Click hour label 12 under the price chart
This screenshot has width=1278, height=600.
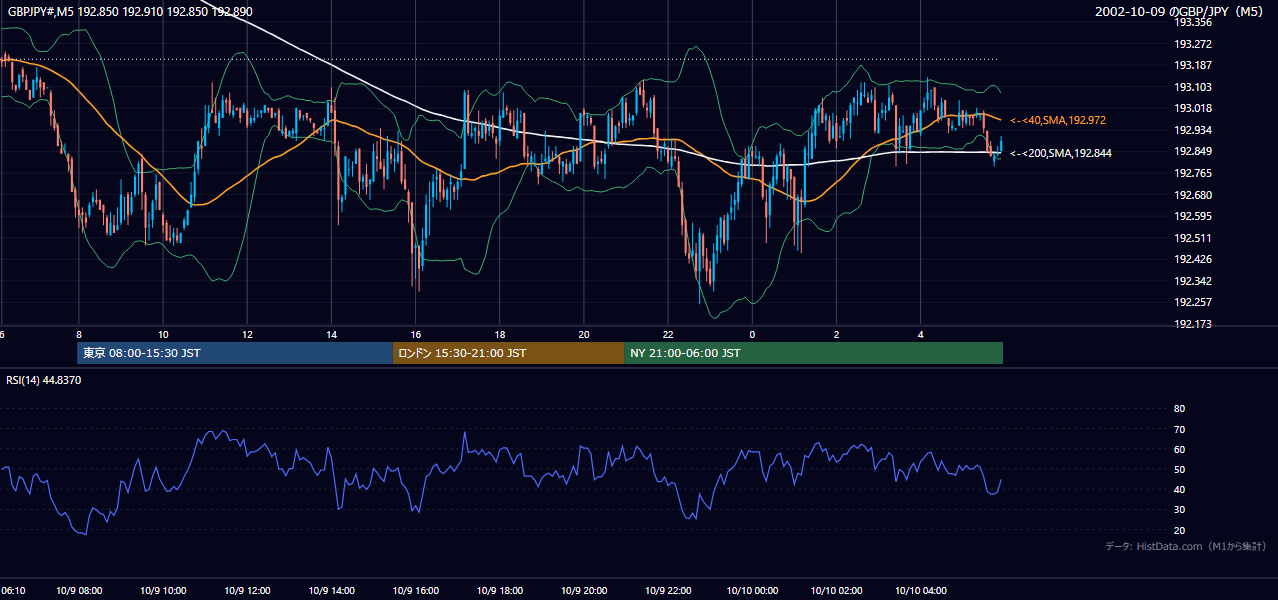tap(247, 335)
